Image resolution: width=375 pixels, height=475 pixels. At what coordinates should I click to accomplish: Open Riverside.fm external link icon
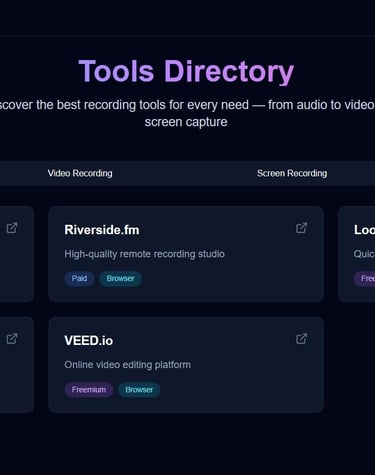tap(301, 228)
